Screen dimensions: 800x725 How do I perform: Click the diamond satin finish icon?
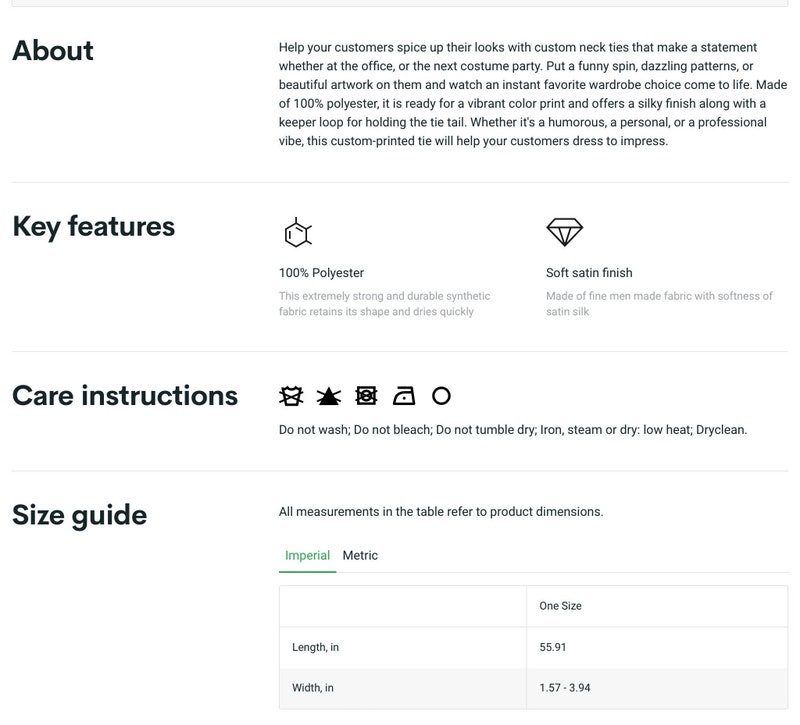click(564, 232)
